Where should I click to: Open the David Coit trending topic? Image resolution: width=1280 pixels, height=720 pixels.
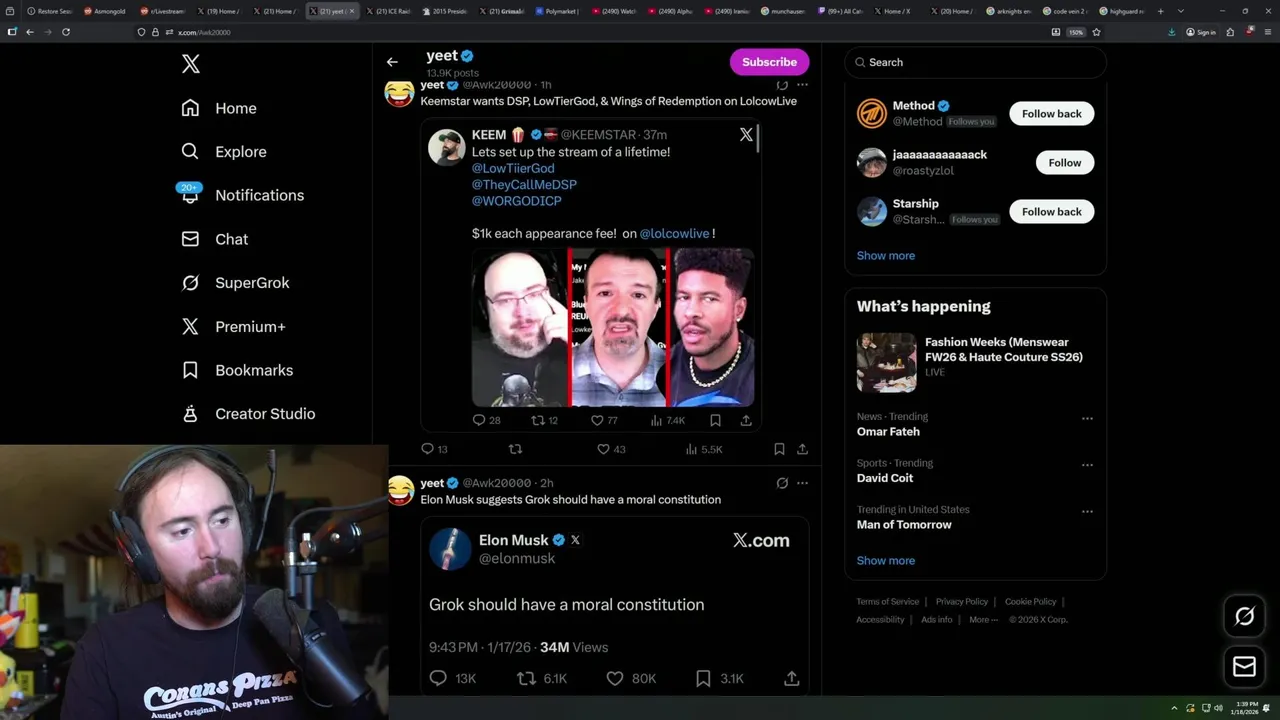pos(884,478)
